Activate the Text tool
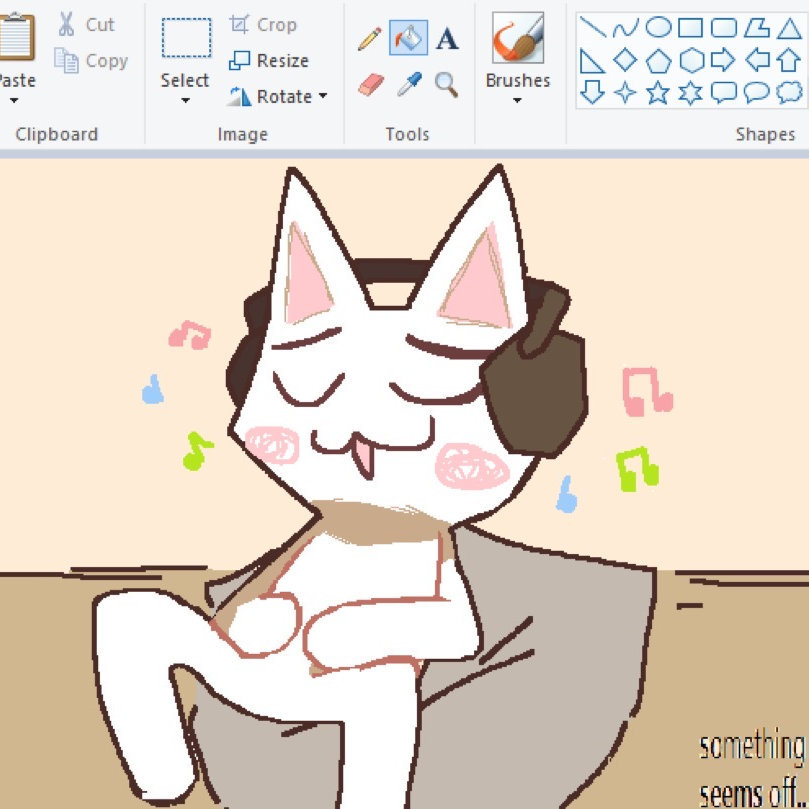809x809 pixels. [x=447, y=39]
